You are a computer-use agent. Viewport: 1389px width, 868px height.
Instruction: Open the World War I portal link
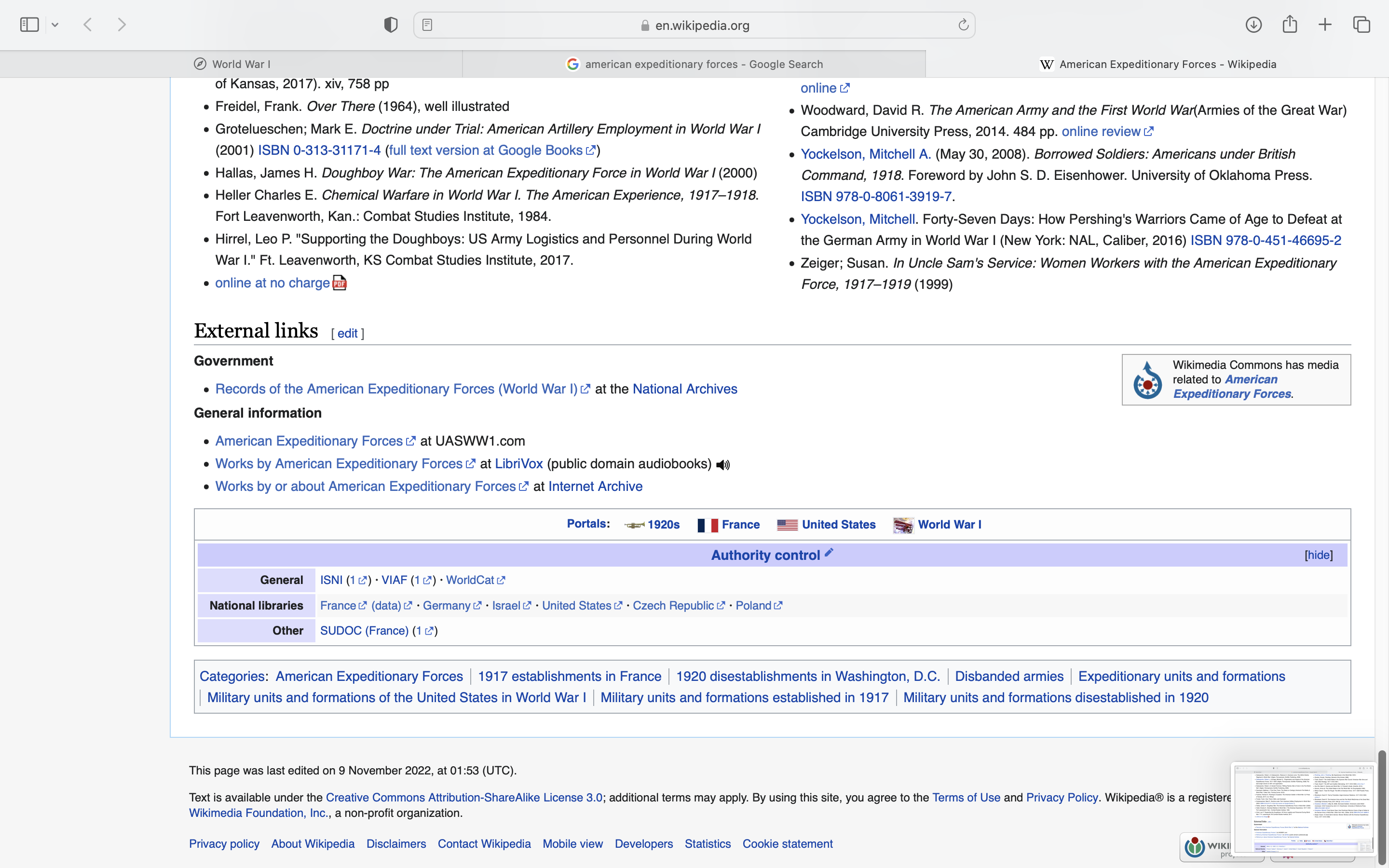point(949,525)
